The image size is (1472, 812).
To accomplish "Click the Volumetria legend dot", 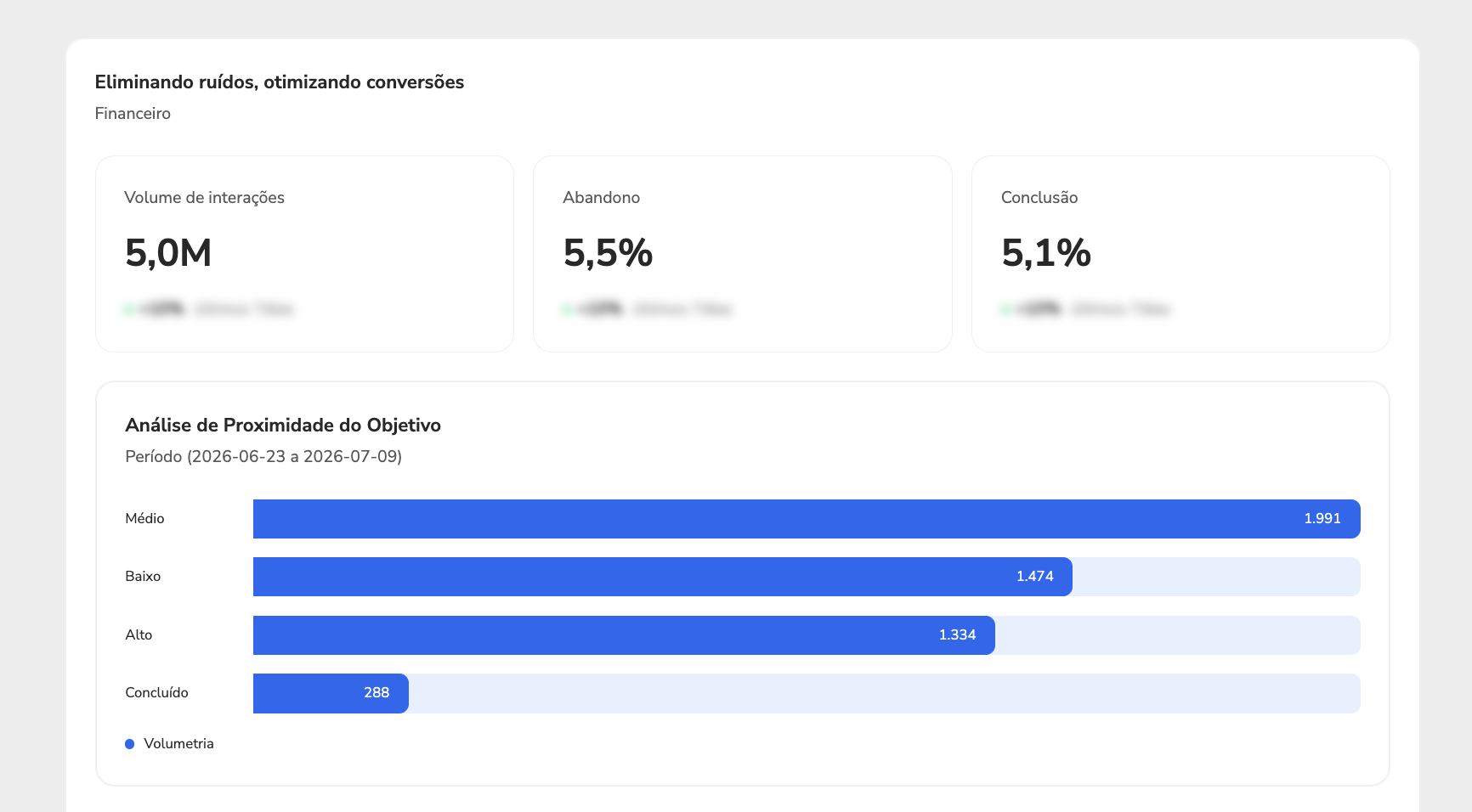I will pyautogui.click(x=130, y=744).
